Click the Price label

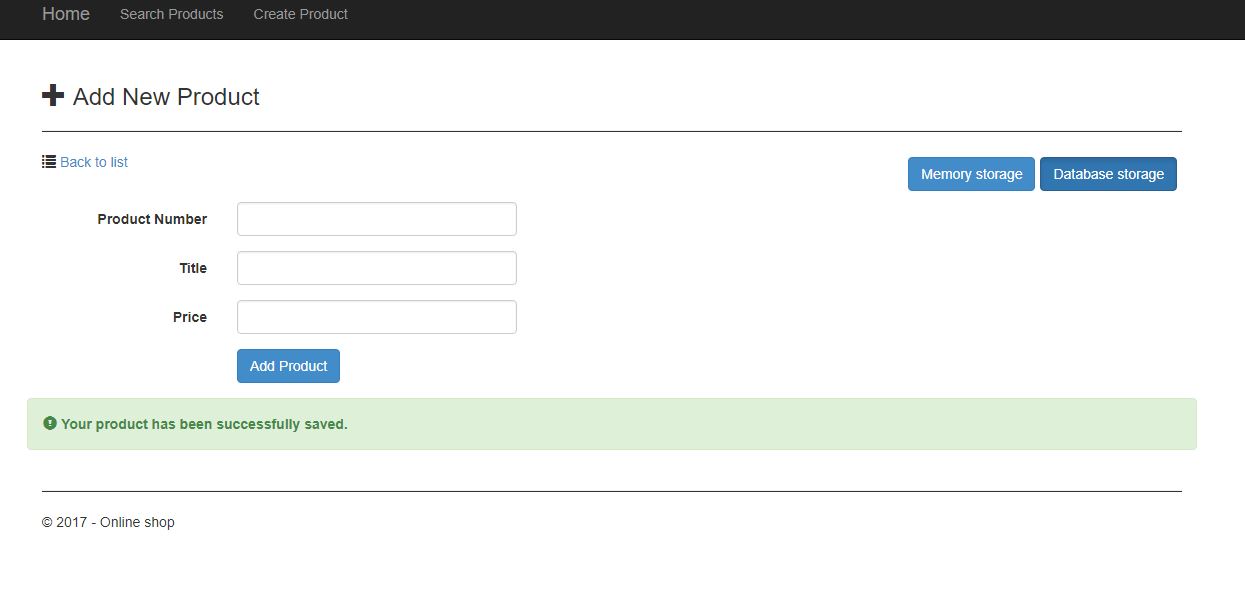[x=190, y=317]
